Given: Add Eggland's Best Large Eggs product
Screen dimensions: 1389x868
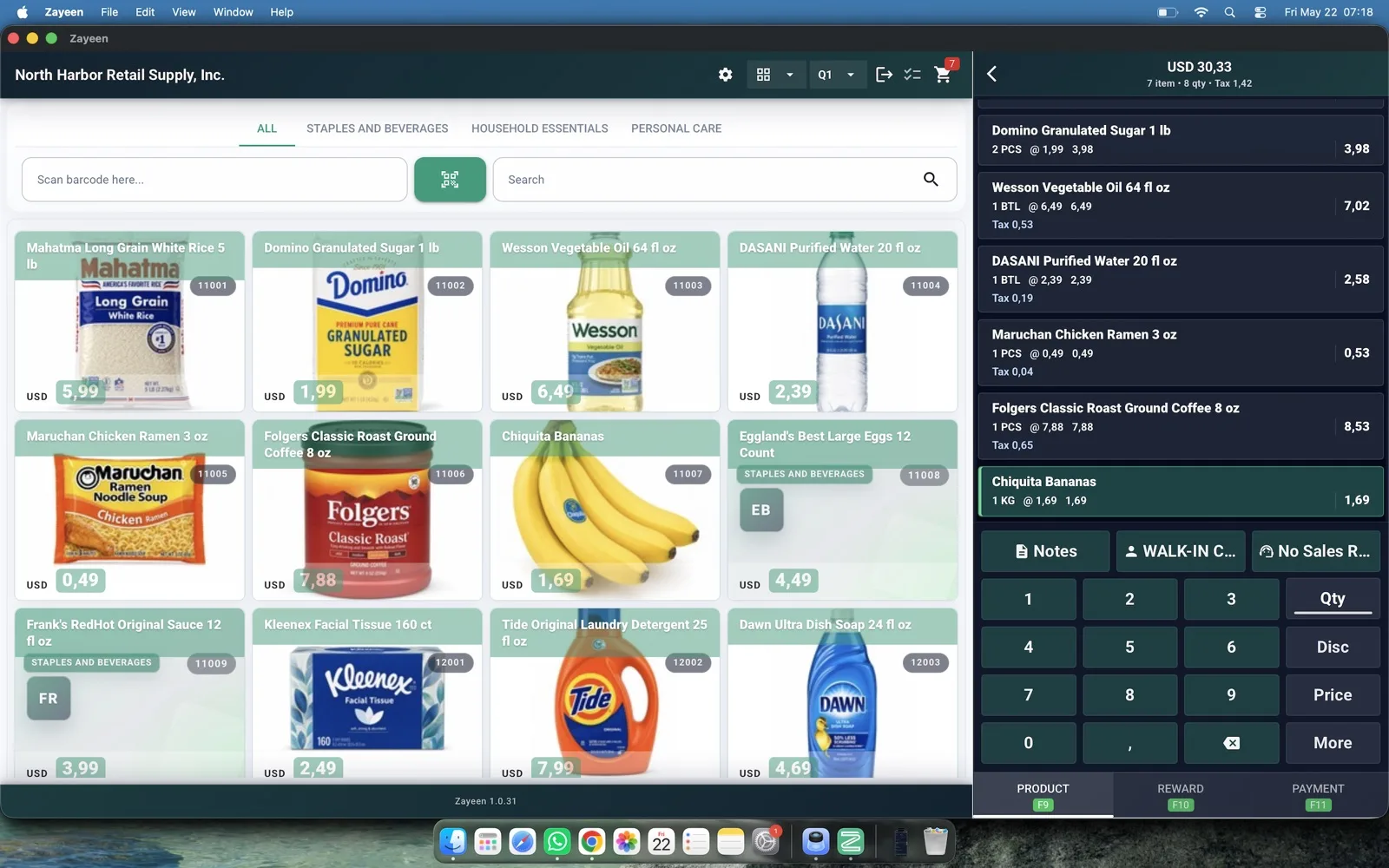Looking at the screenshot, I should 842,510.
